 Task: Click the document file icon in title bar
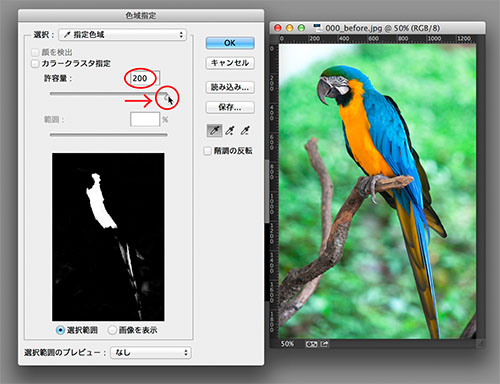(x=317, y=28)
